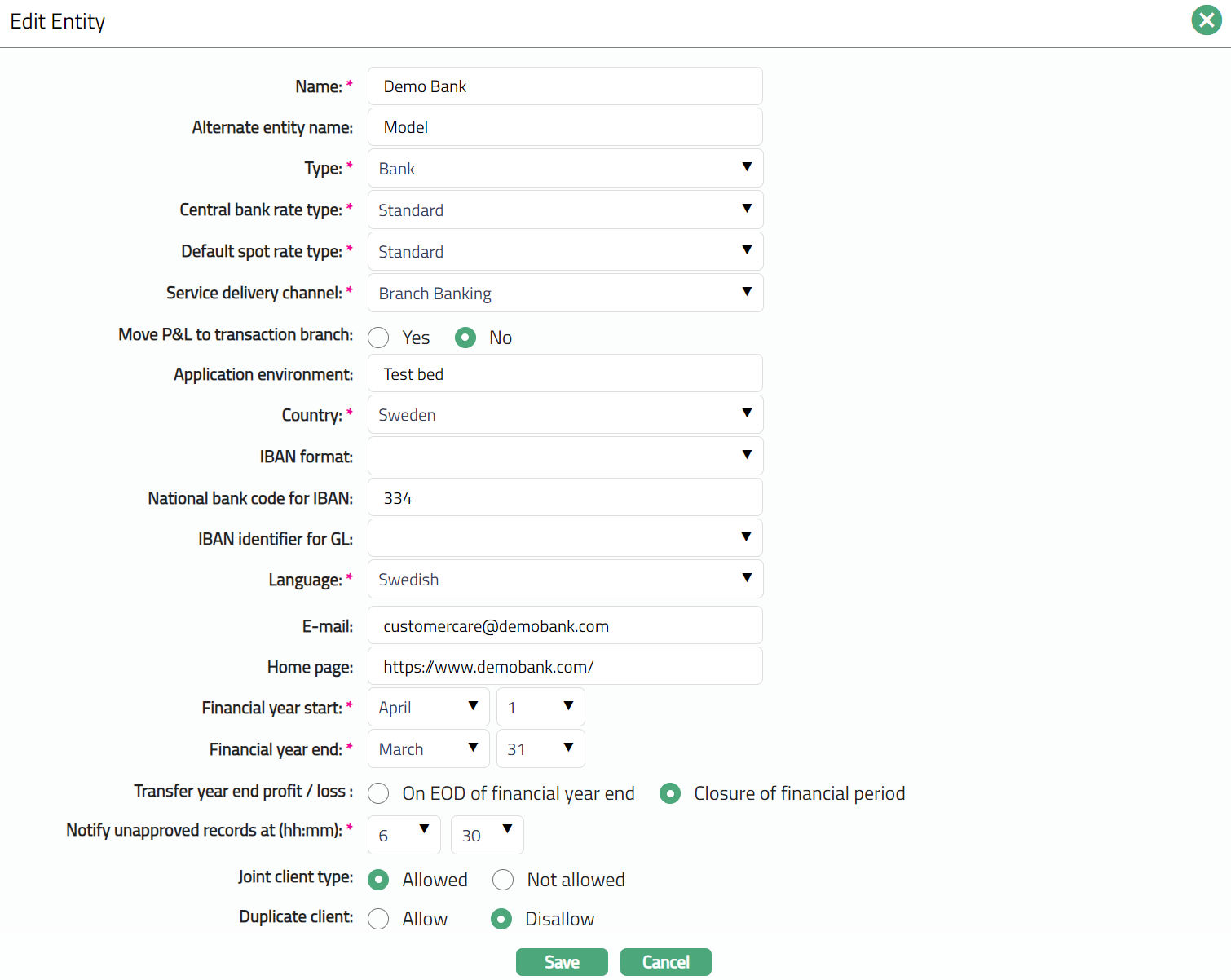Click the Save button

pyautogui.click(x=562, y=962)
